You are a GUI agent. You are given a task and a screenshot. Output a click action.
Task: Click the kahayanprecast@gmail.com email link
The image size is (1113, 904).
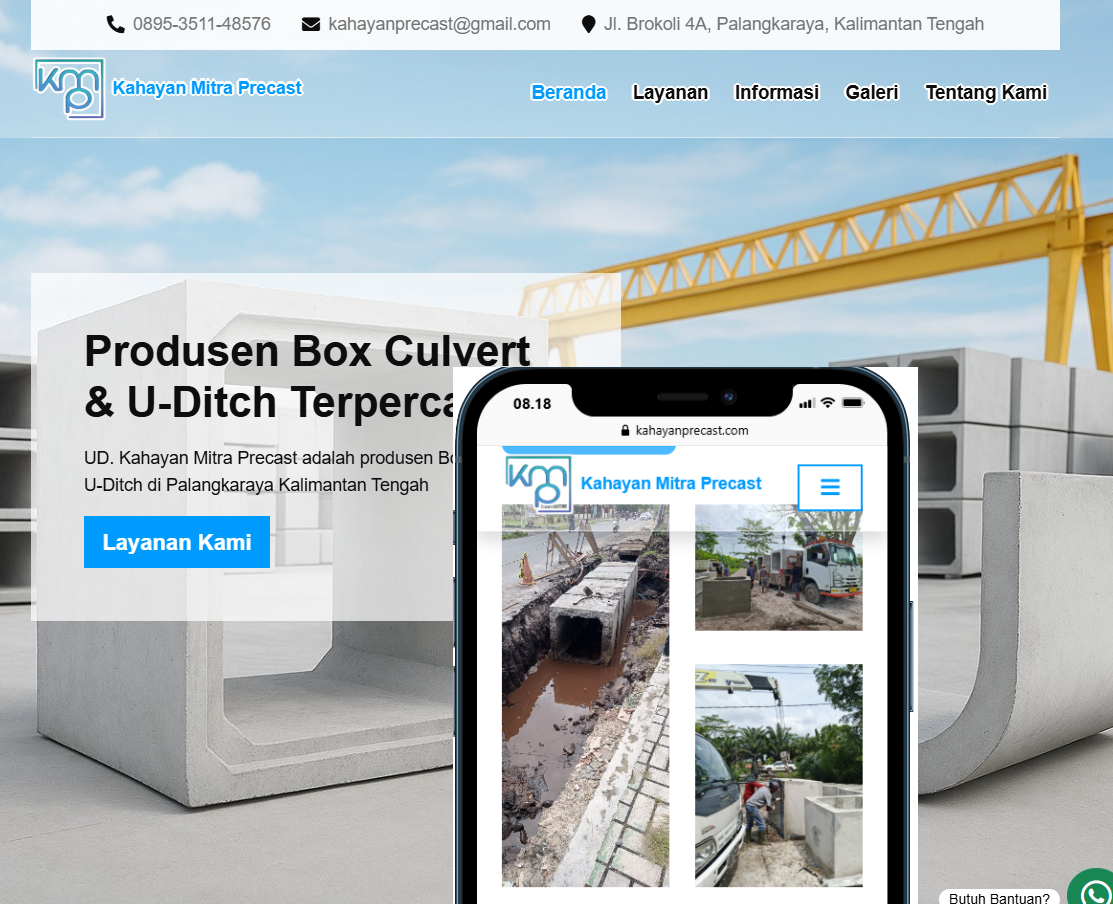[438, 23]
